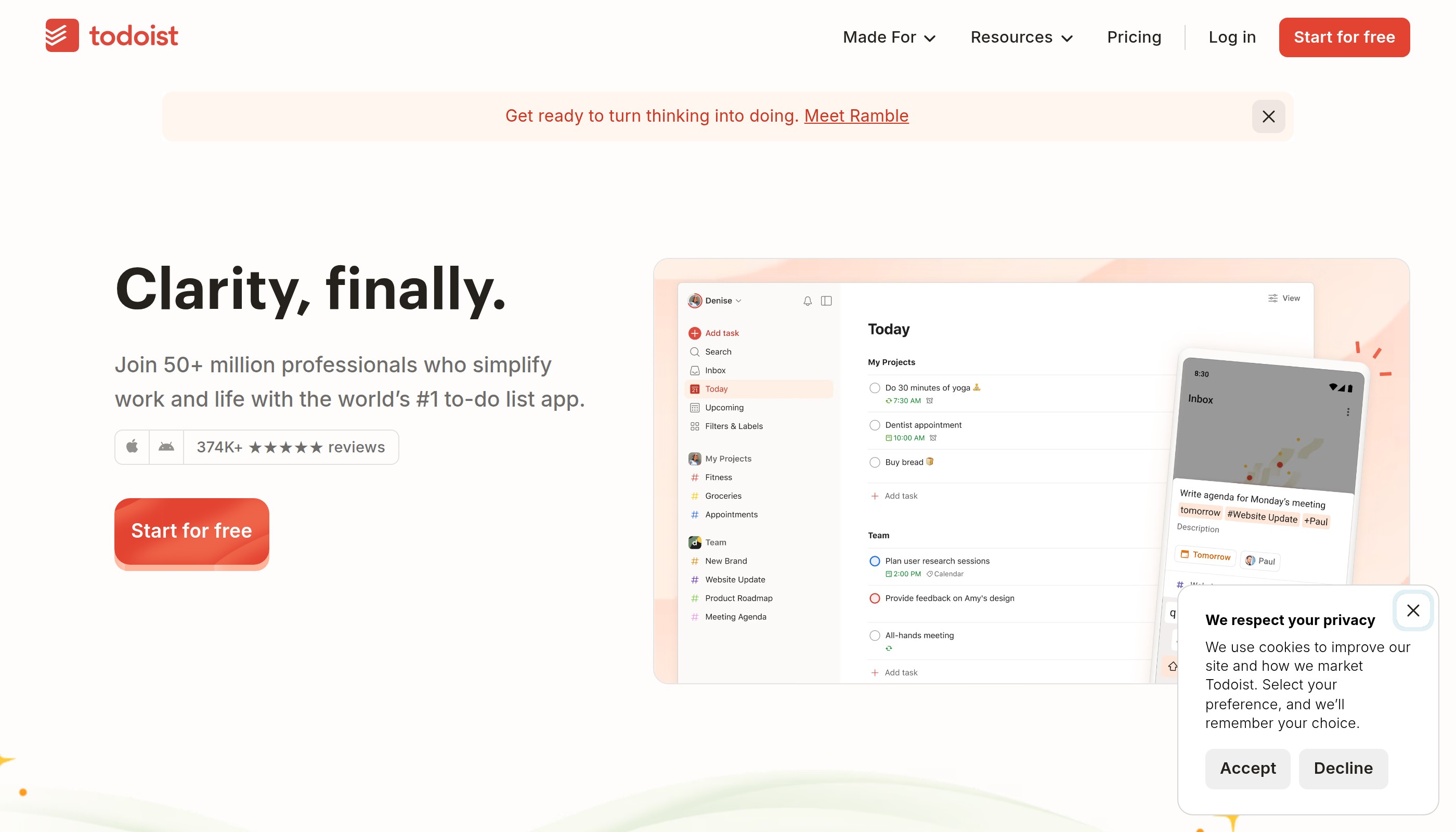Image resolution: width=1456 pixels, height=832 pixels.
Task: Click the sidebar layout panel icon
Action: 826,301
